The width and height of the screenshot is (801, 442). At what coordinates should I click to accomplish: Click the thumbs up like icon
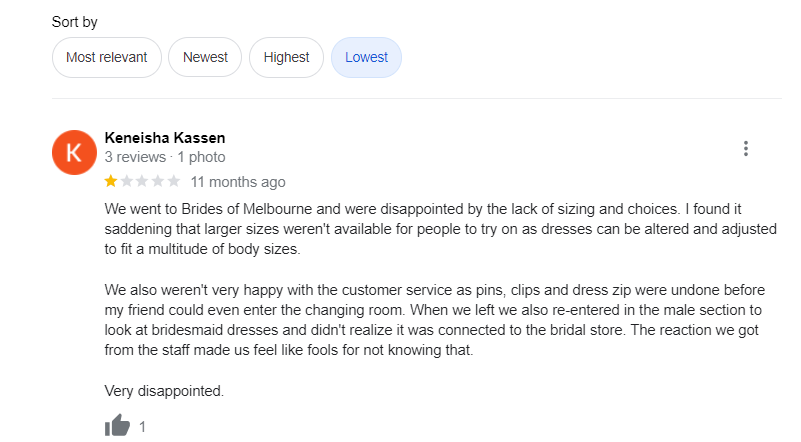(117, 426)
